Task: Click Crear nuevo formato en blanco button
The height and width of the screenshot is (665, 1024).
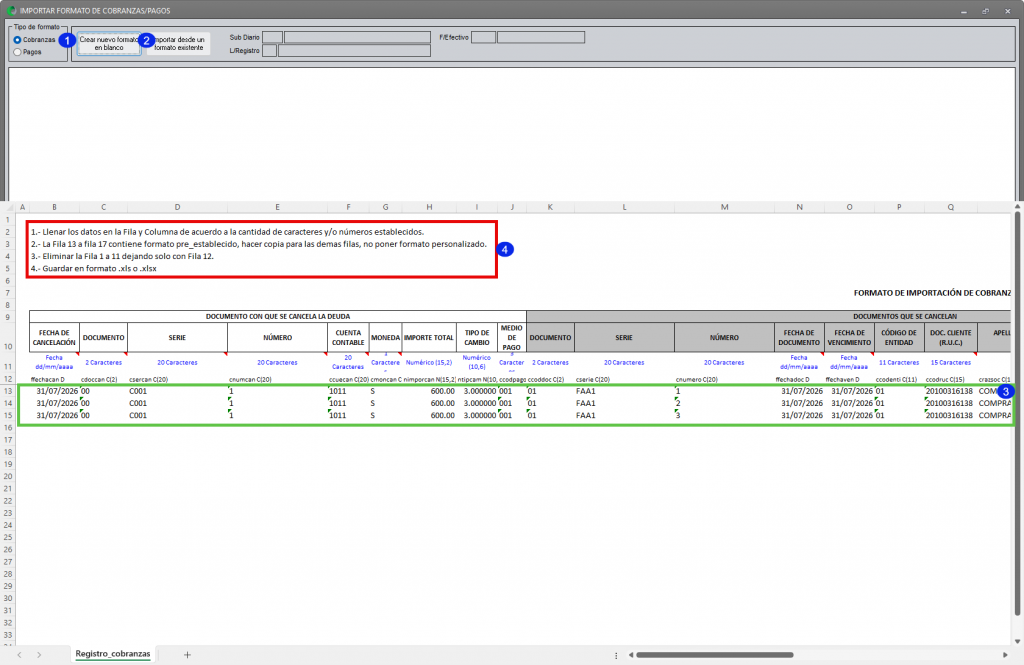Action: (x=109, y=44)
